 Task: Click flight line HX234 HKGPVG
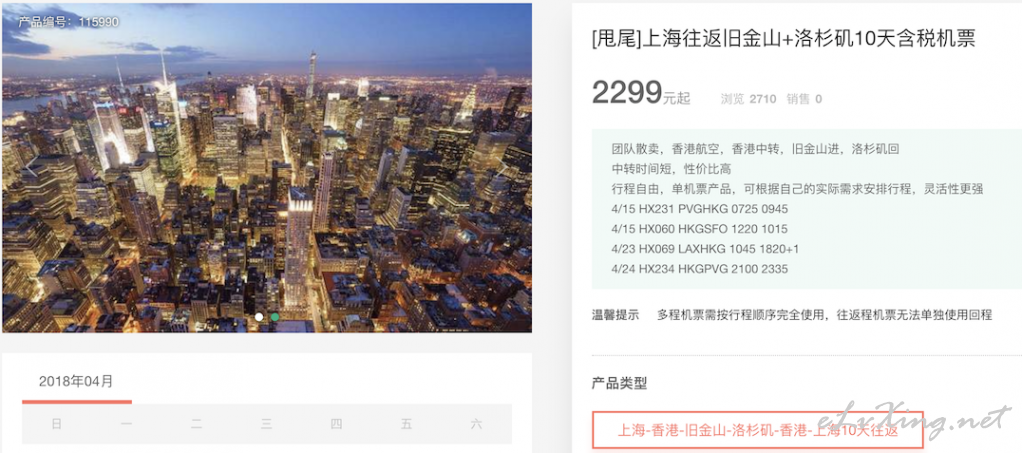701,269
